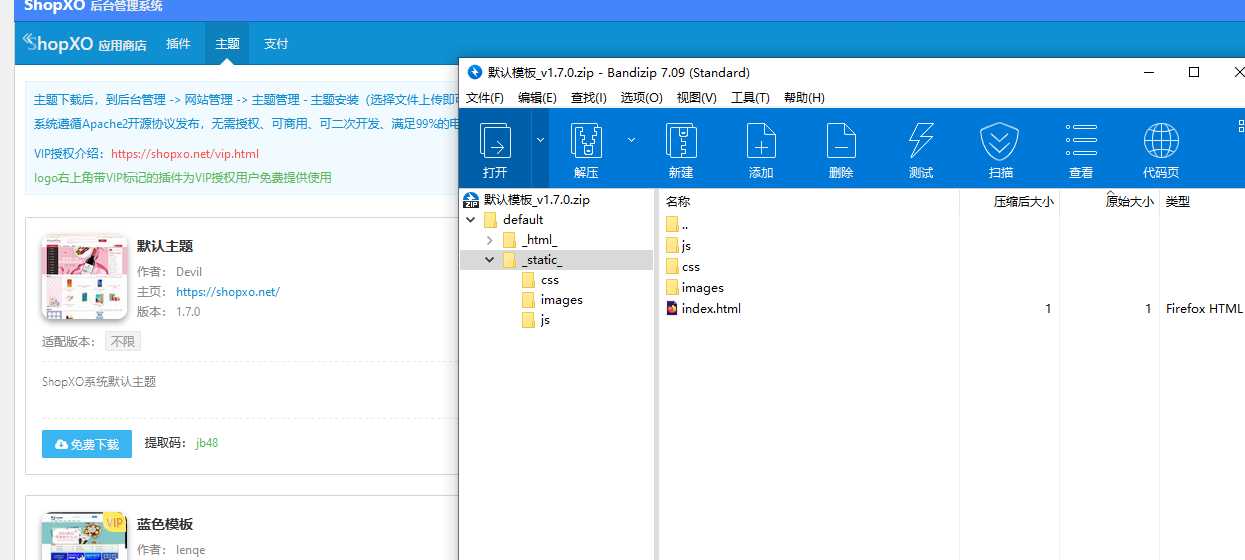1245x560 pixels.
Task: Click the 默认主题 preview thumbnail
Action: (x=84, y=278)
